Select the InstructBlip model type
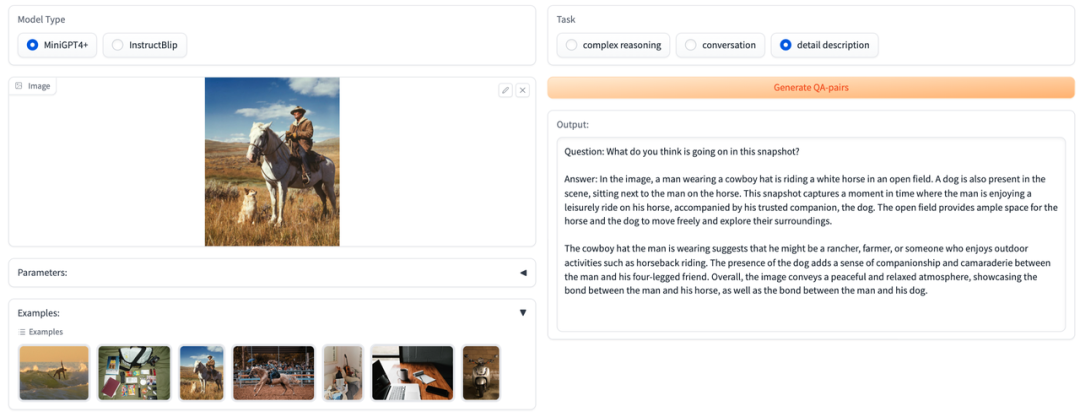The height and width of the screenshot is (417, 1080). pyautogui.click(x=145, y=45)
